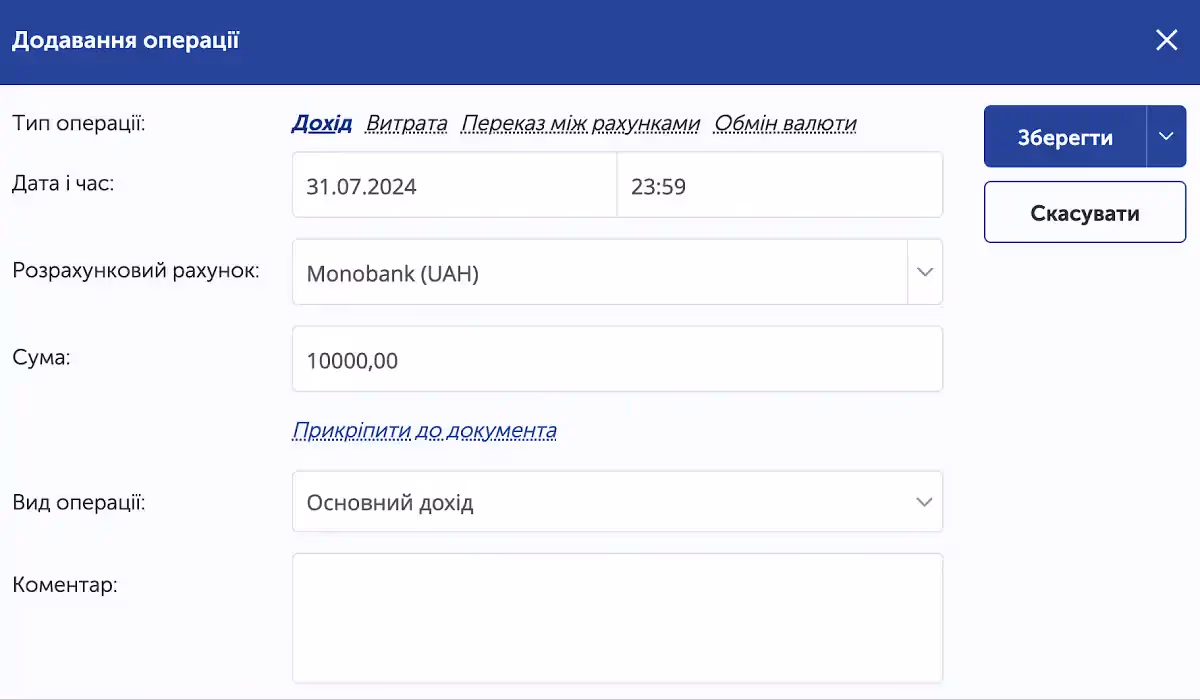Image resolution: width=1200 pixels, height=700 pixels.
Task: Expand save options beside the Зберегти button
Action: click(1166, 136)
